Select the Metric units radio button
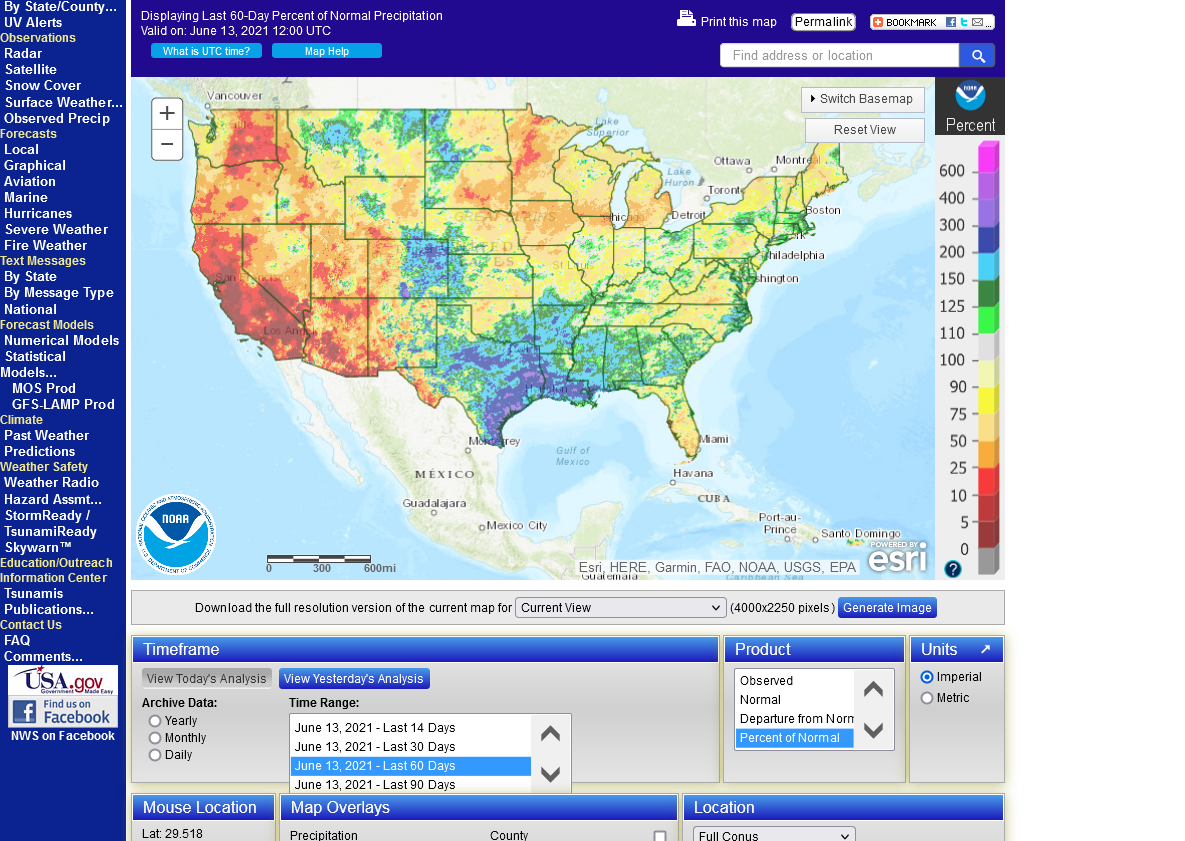The width and height of the screenshot is (1185, 841). pos(927,698)
